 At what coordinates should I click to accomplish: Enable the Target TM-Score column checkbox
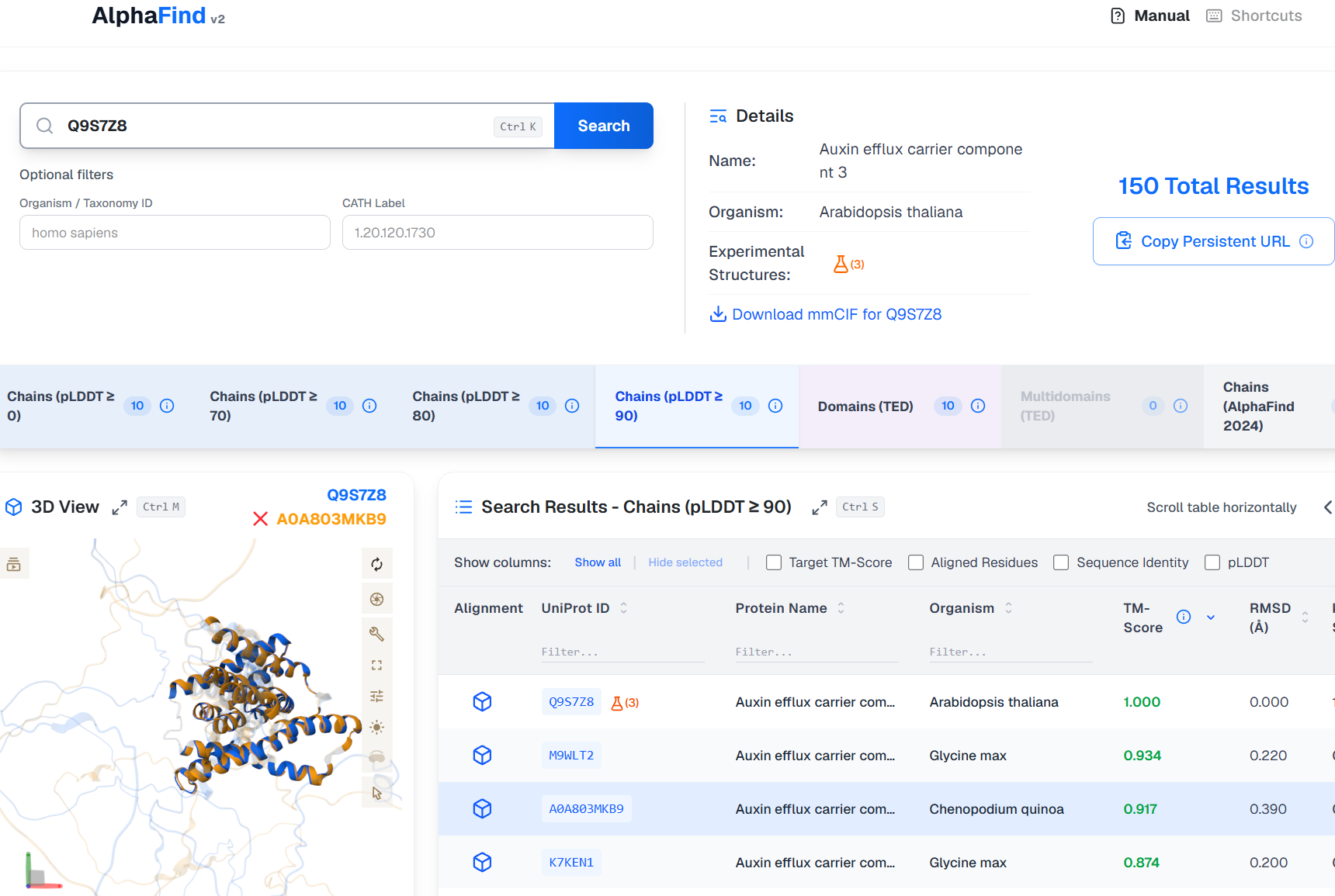click(x=774, y=562)
